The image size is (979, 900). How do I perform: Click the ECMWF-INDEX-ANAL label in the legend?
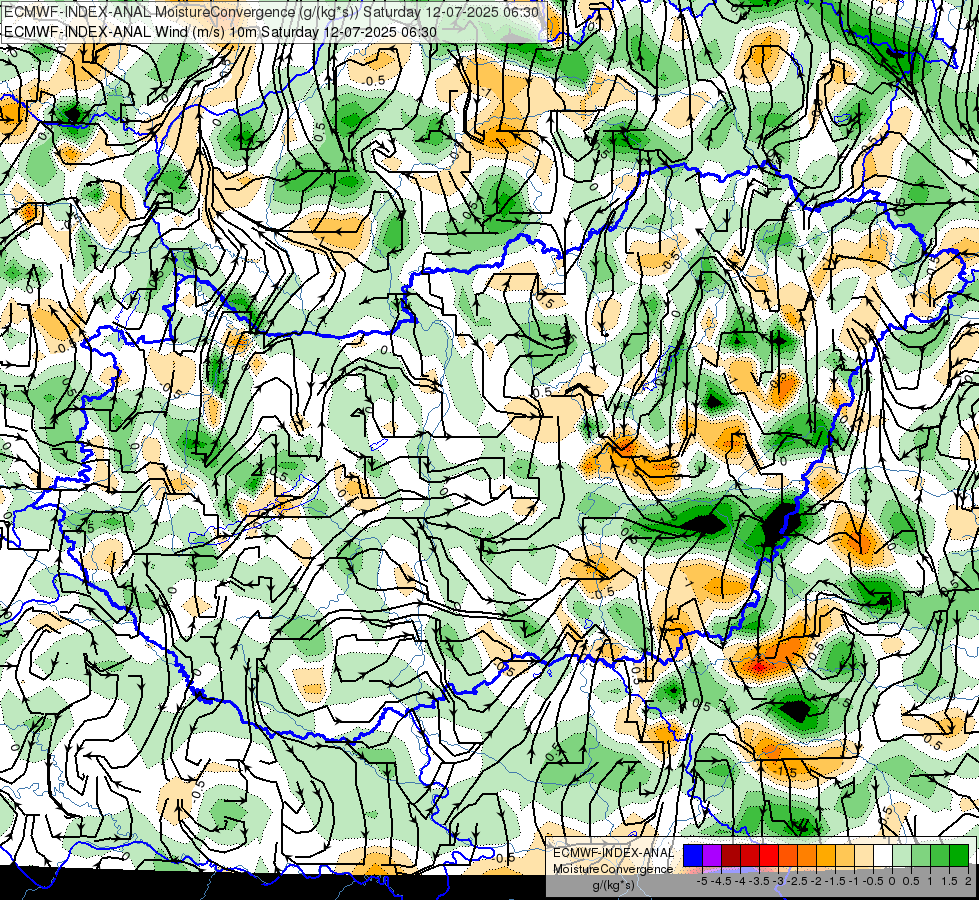(x=614, y=853)
